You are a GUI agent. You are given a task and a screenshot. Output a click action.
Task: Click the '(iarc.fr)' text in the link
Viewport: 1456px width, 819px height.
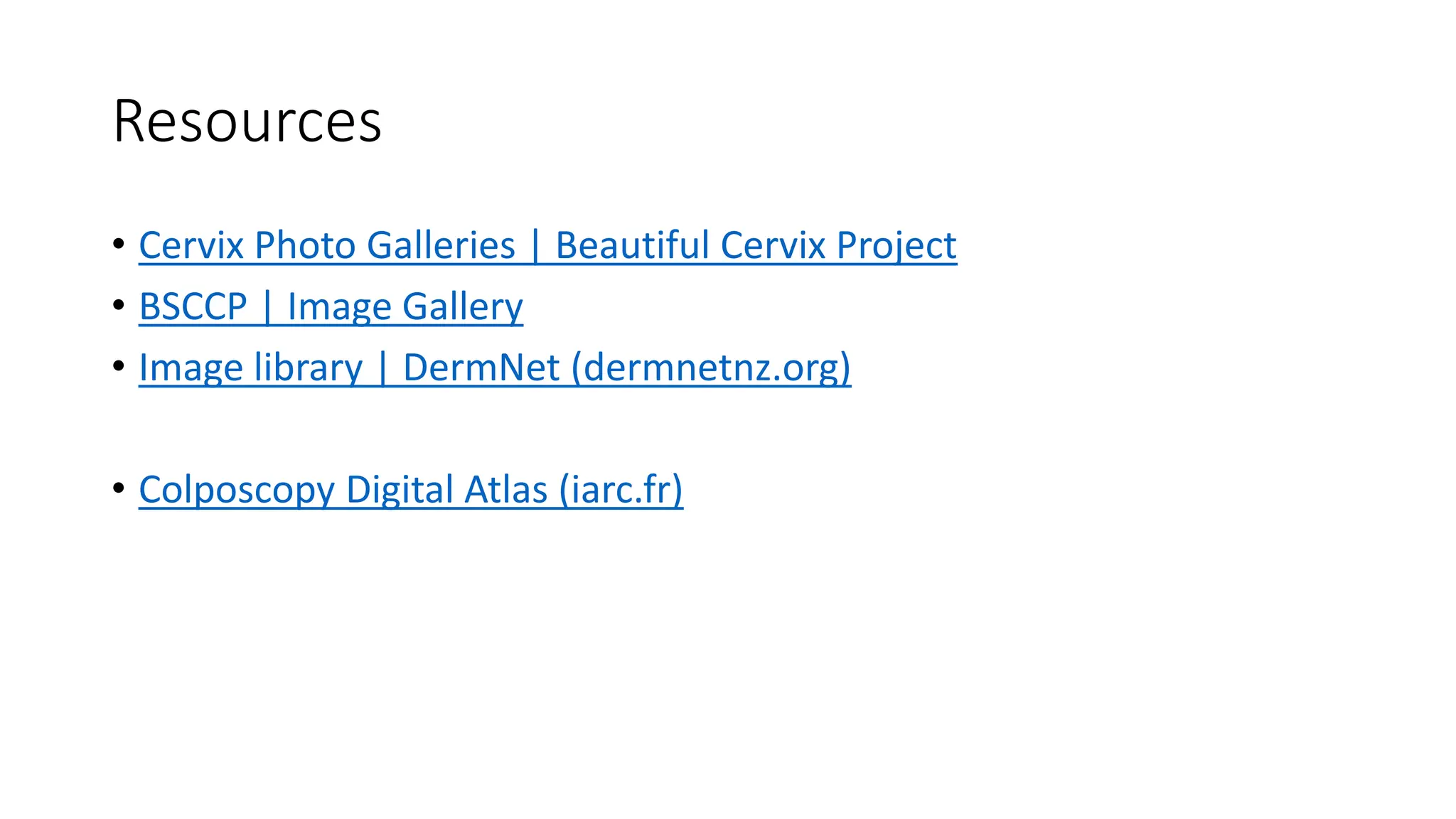pos(621,491)
